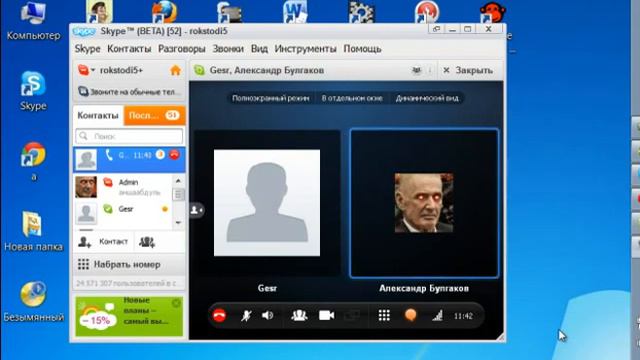This screenshot has width=640, height=360.
Task: Click the contact list scrollbar thumb
Action: 178,194
